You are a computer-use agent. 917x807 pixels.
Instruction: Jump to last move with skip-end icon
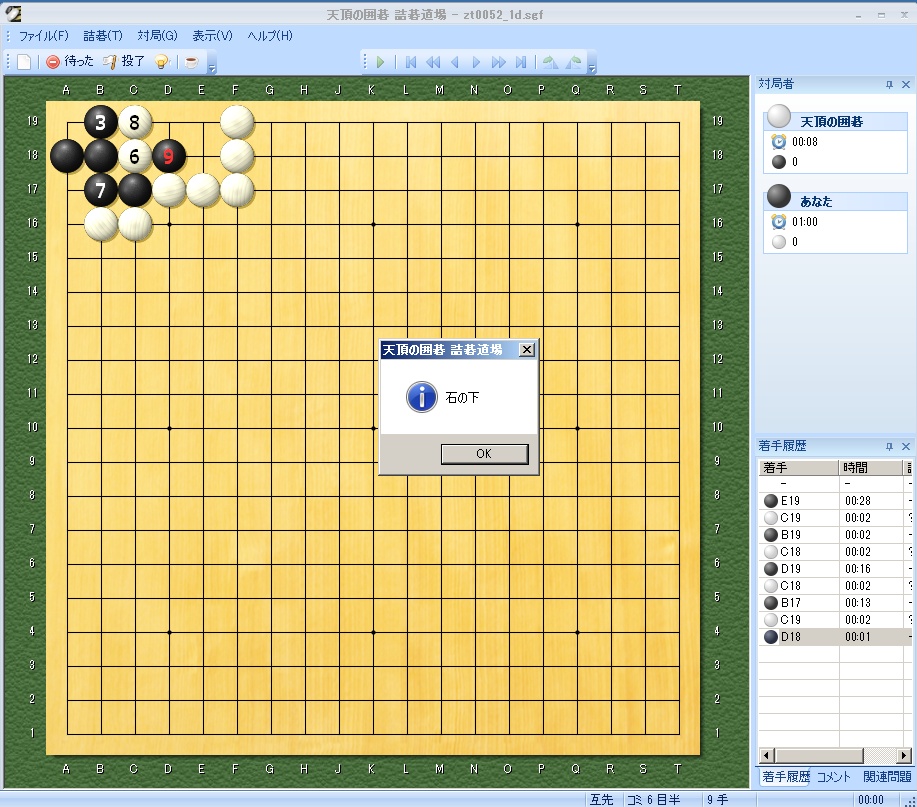[x=521, y=62]
